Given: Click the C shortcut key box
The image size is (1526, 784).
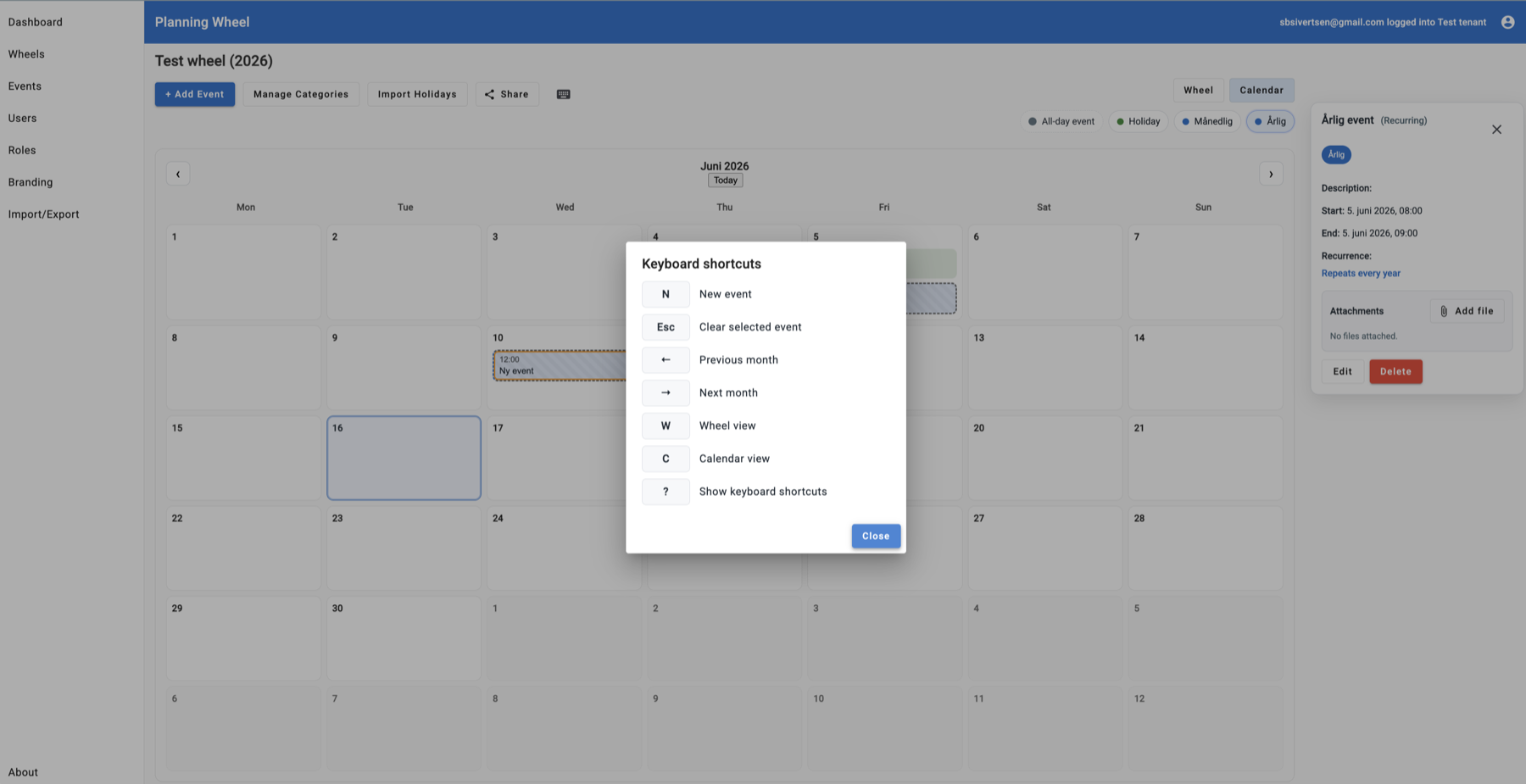Looking at the screenshot, I should coord(666,459).
